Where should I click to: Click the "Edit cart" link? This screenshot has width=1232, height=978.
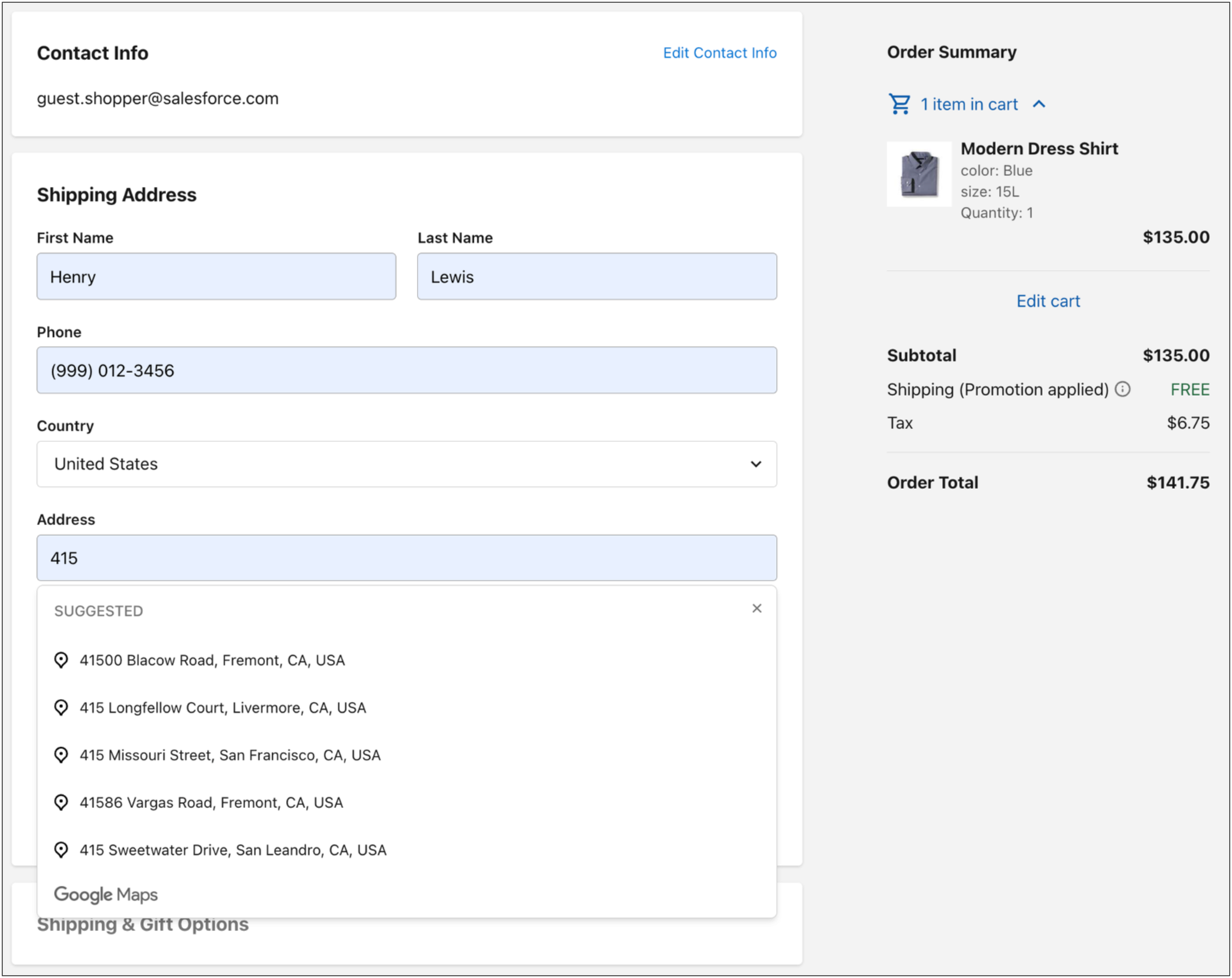click(x=1047, y=301)
